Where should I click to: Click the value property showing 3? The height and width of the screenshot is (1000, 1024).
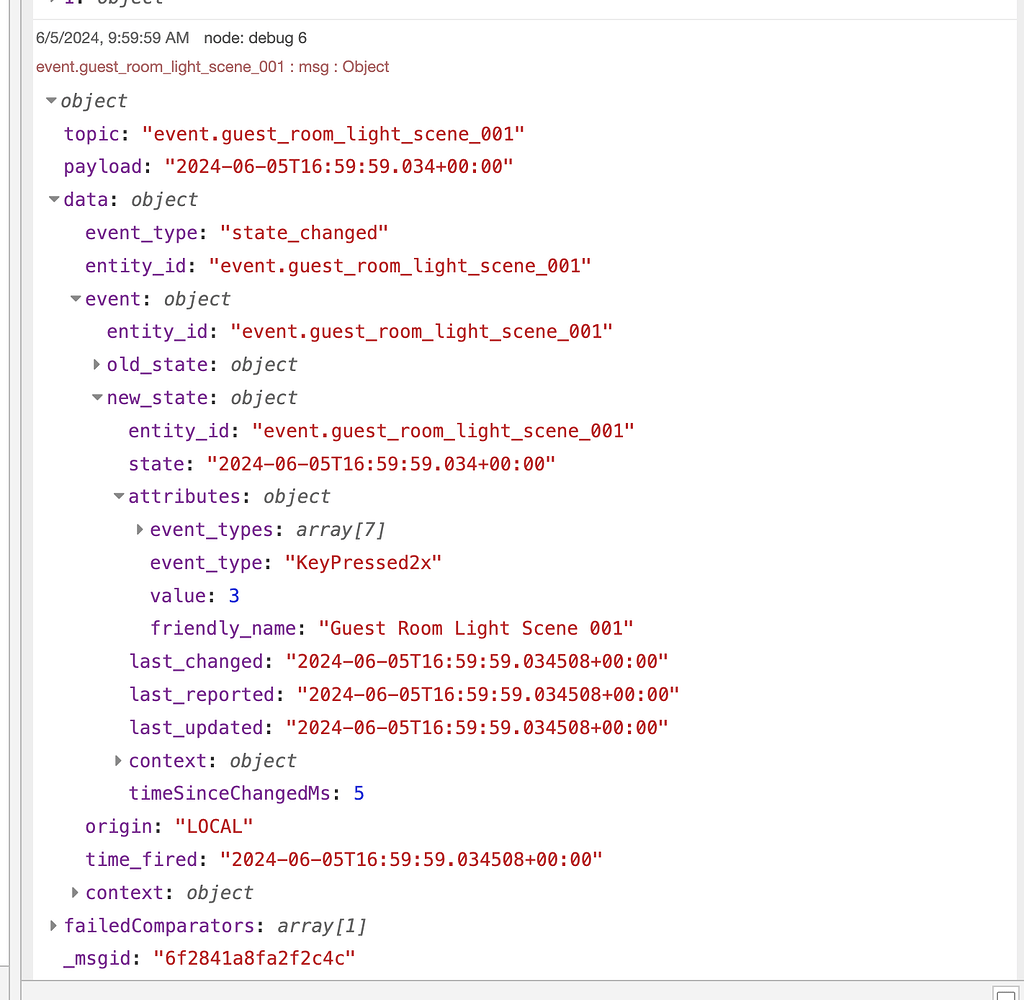point(233,595)
